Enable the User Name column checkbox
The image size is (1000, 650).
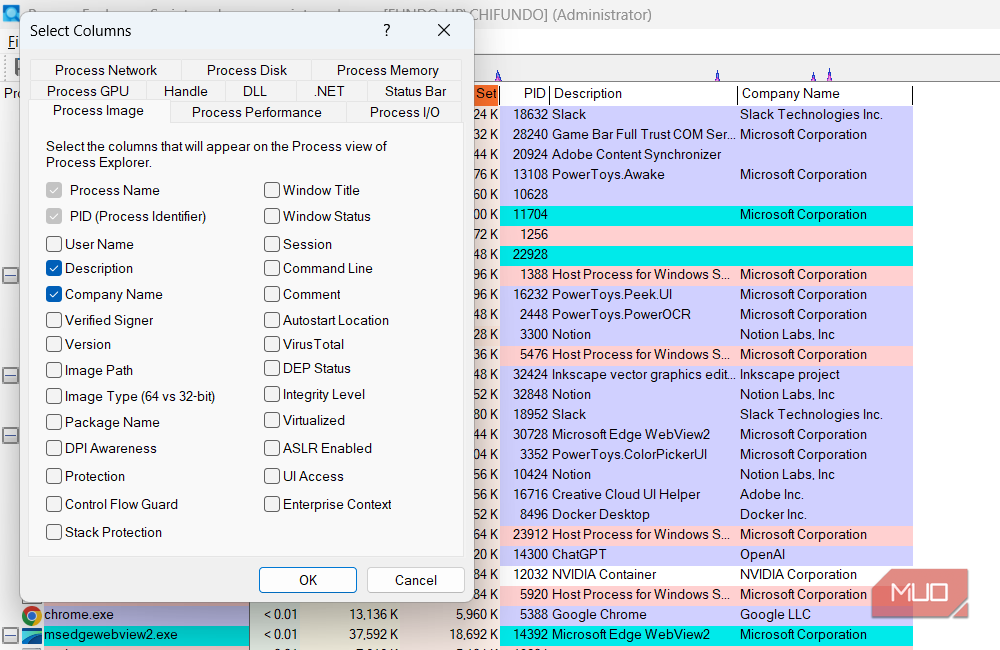tap(54, 244)
